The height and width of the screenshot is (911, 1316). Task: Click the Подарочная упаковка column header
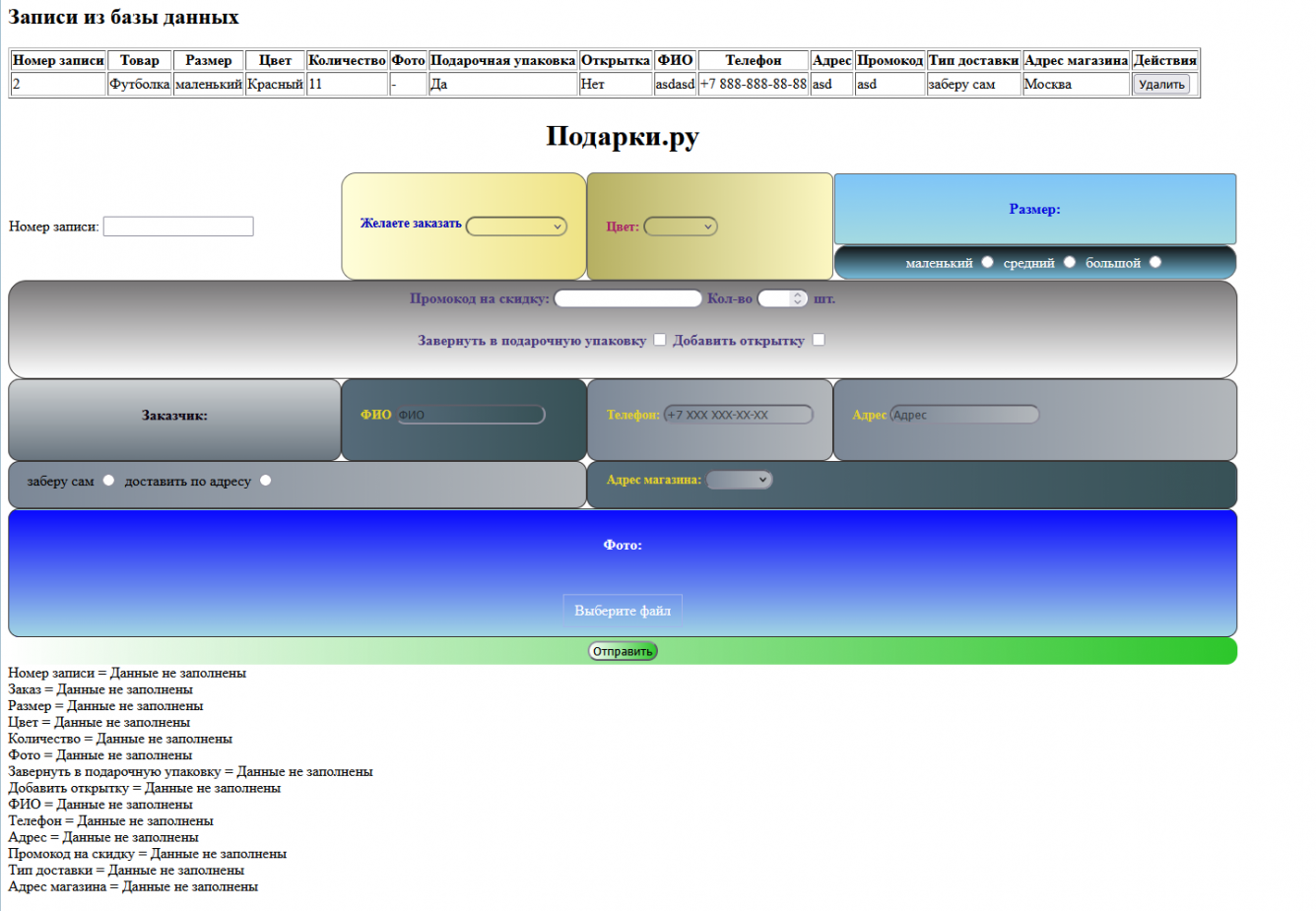click(503, 60)
